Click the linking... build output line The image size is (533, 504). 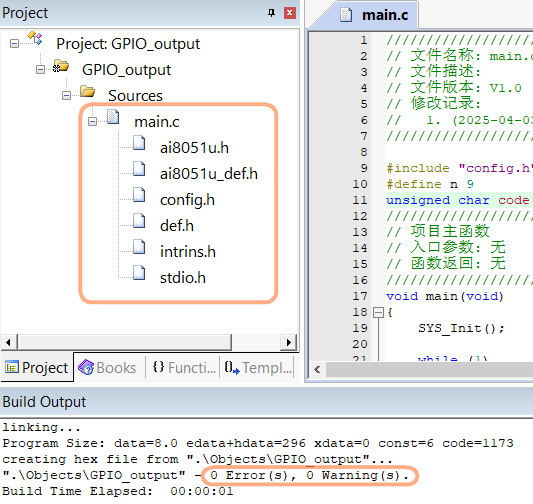tap(41, 427)
